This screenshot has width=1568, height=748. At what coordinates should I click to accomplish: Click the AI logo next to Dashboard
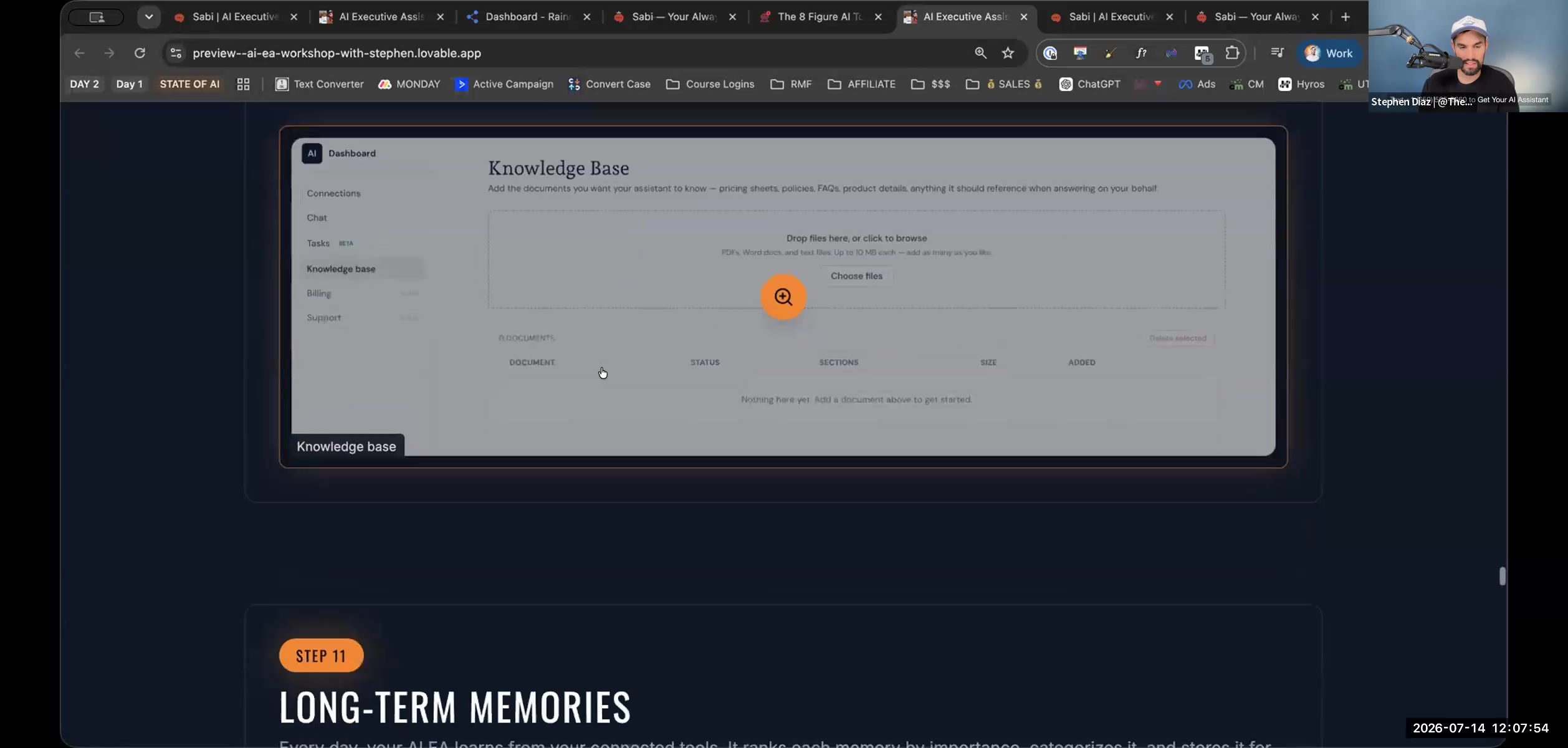[x=312, y=153]
